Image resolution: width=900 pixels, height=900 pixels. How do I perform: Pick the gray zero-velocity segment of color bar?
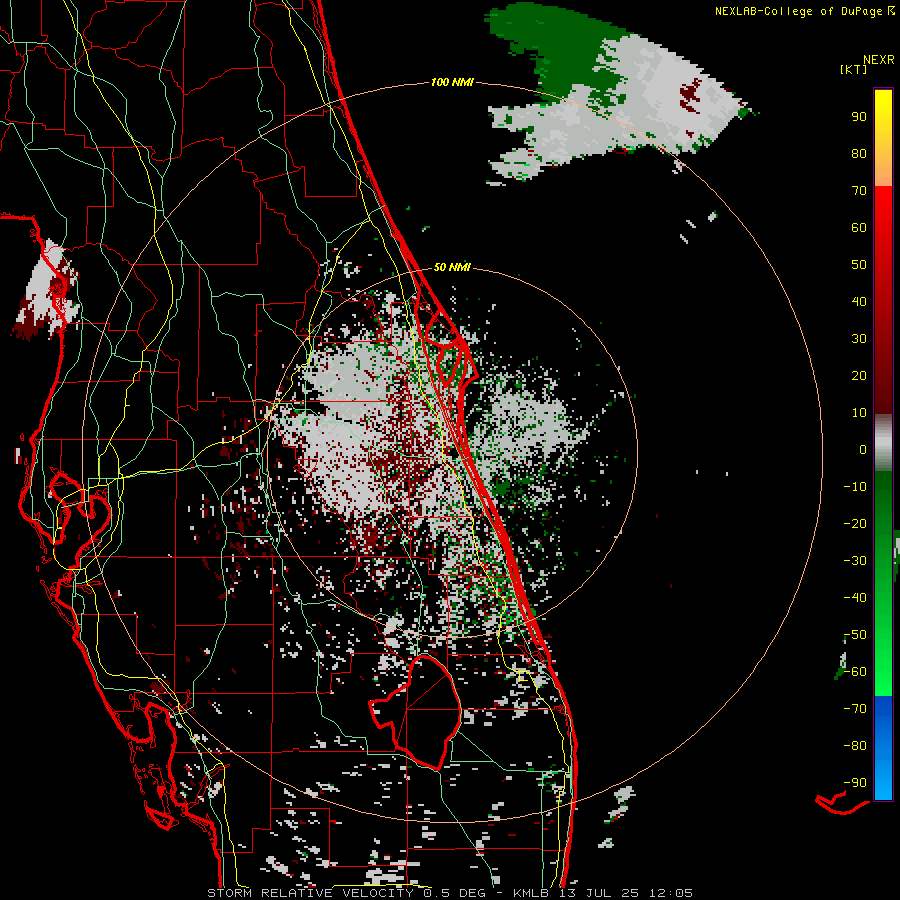click(883, 443)
